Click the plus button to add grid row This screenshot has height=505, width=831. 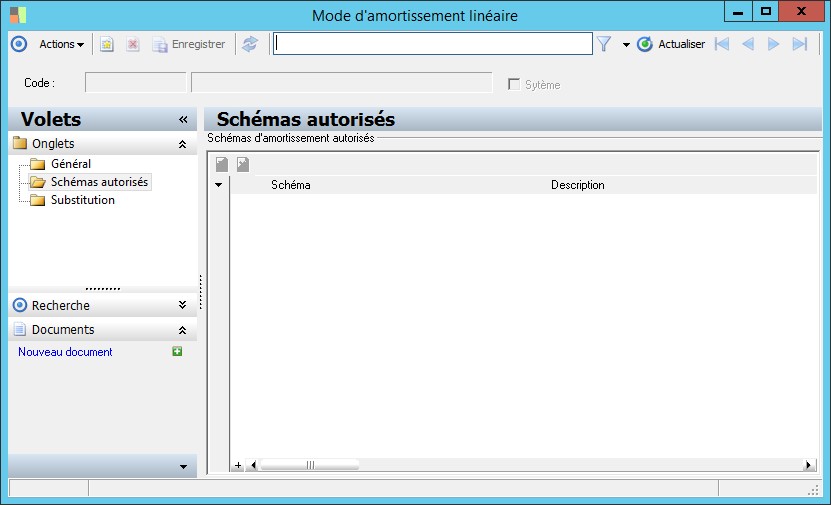tap(238, 465)
